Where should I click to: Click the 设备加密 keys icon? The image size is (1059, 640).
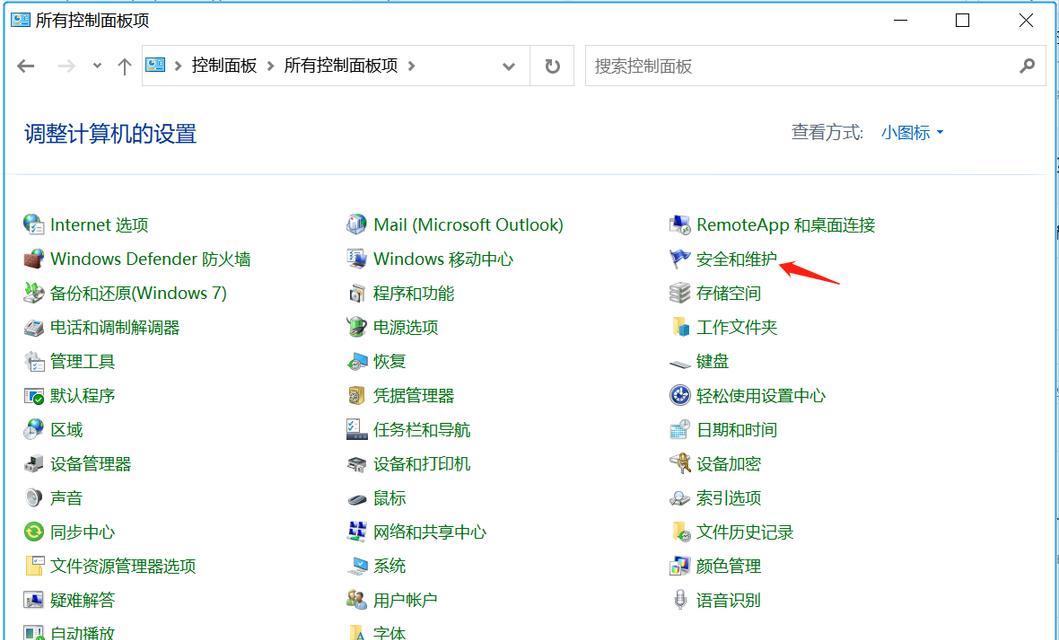pos(679,464)
